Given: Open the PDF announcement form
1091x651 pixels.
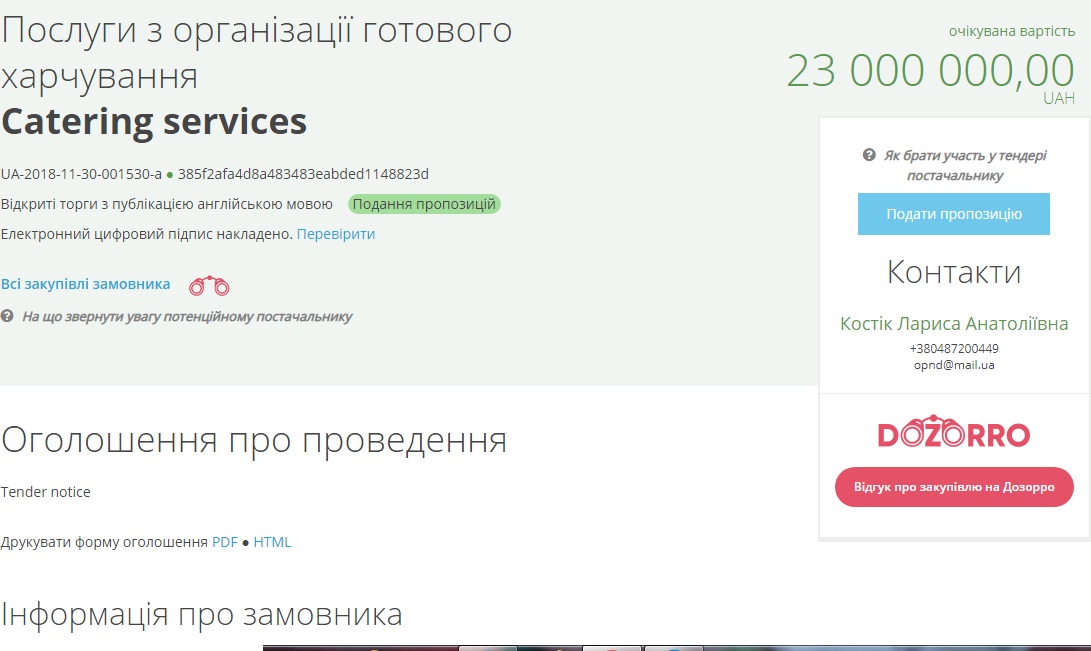Looking at the screenshot, I should (x=225, y=542).
